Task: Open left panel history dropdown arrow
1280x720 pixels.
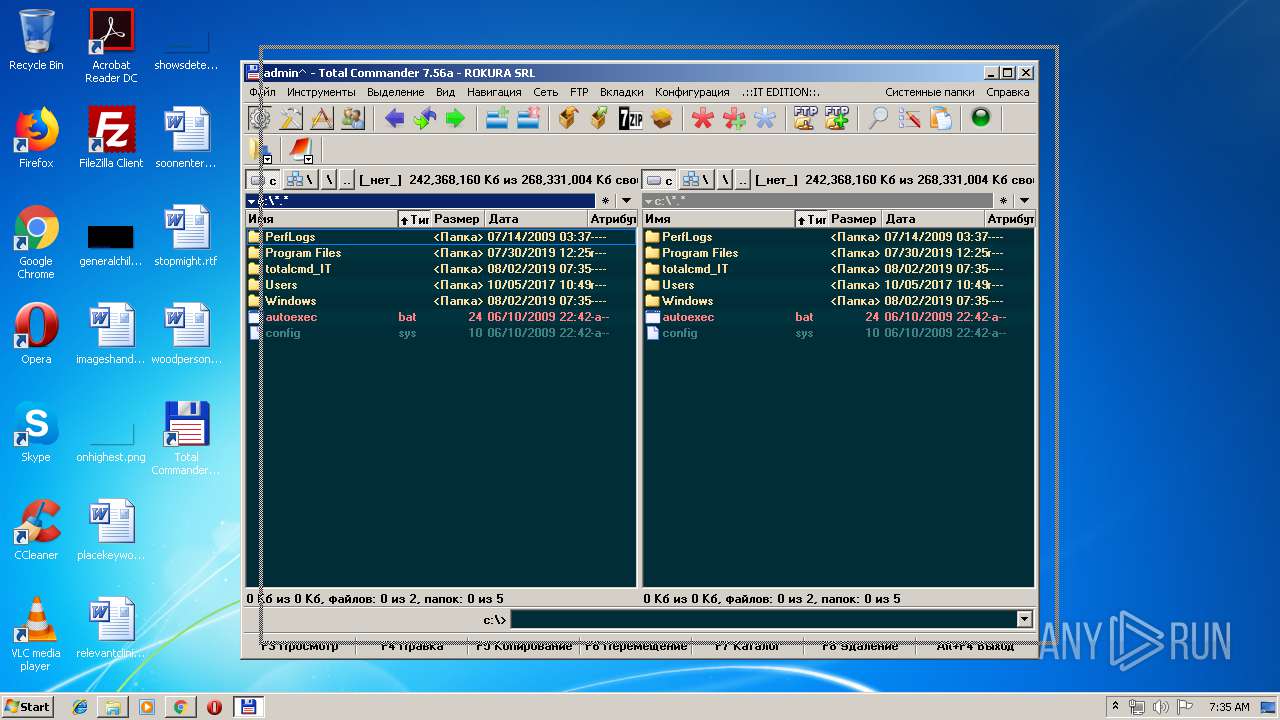Action: point(626,201)
